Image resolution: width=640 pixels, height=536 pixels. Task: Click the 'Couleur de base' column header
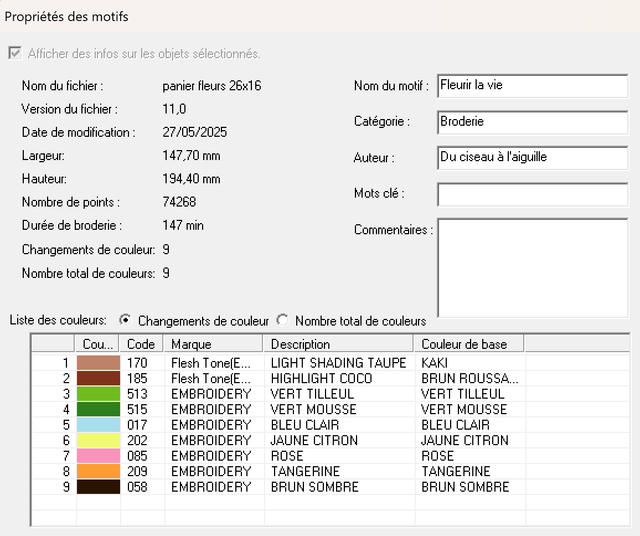(469, 344)
